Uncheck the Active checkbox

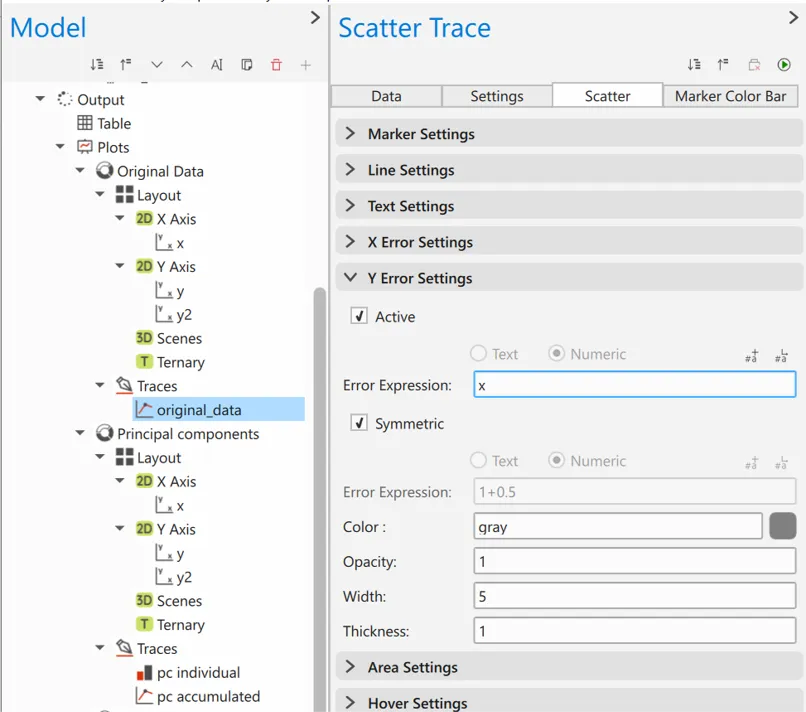click(x=359, y=316)
